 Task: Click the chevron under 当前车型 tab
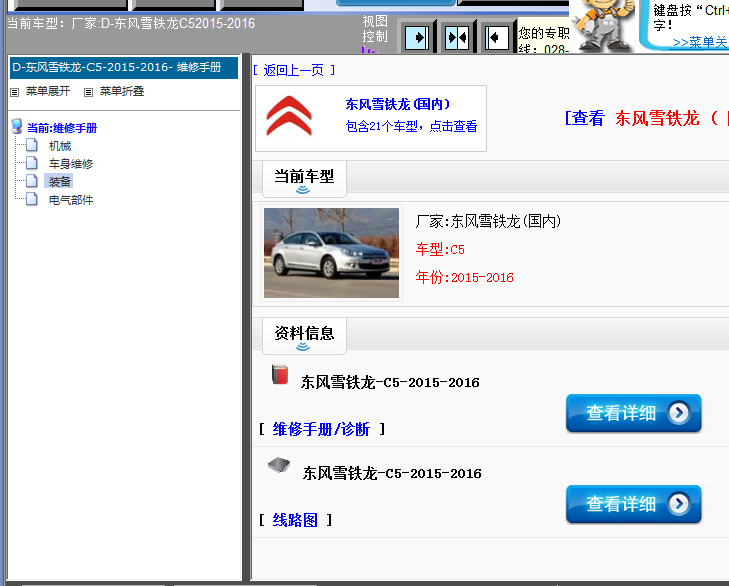coord(303,190)
